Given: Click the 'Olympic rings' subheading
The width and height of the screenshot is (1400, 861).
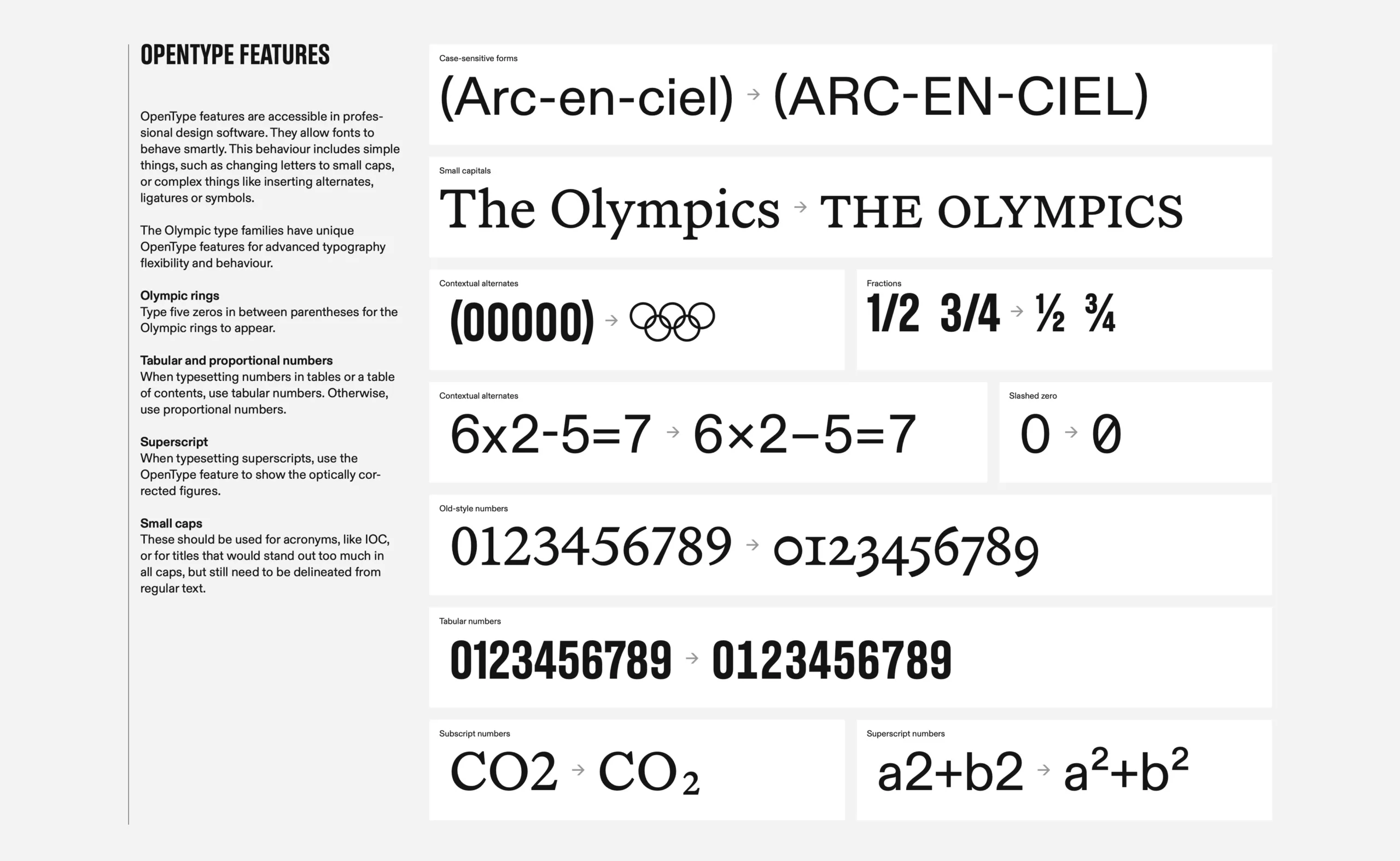Looking at the screenshot, I should tap(179, 296).
